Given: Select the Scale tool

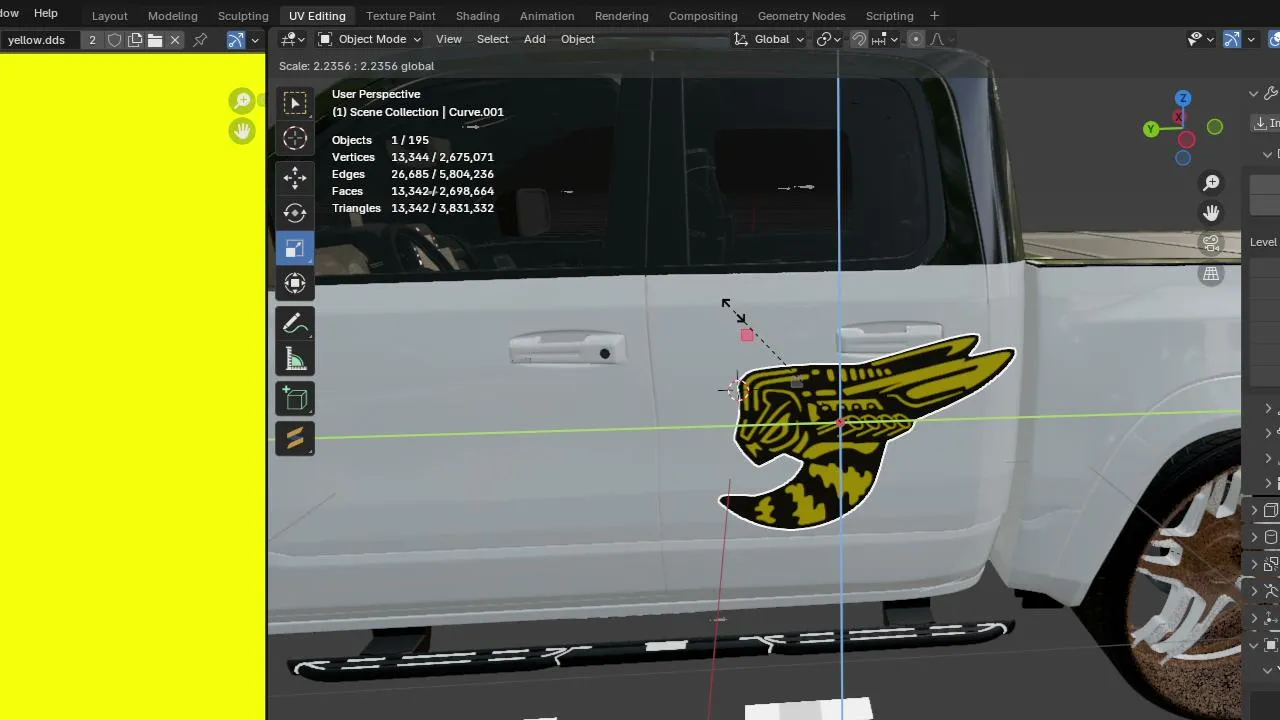Looking at the screenshot, I should pos(295,248).
